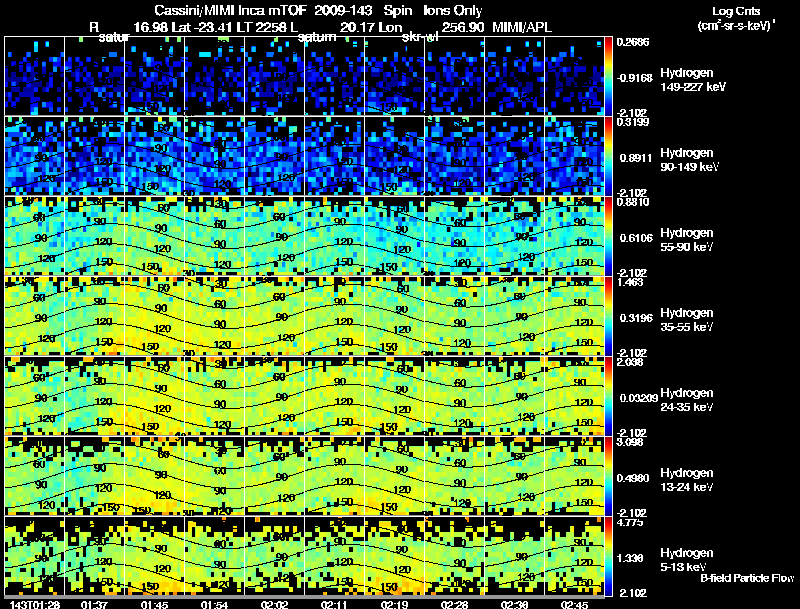
Task: Click the '1.463' color scale maximum
Action: tap(630, 282)
